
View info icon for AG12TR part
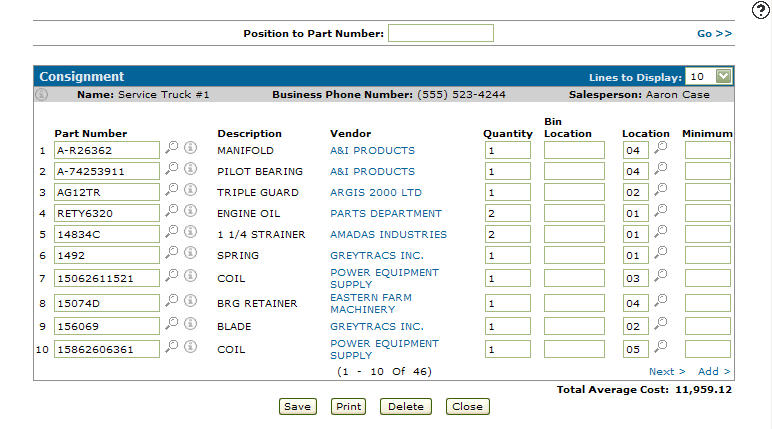click(x=191, y=190)
